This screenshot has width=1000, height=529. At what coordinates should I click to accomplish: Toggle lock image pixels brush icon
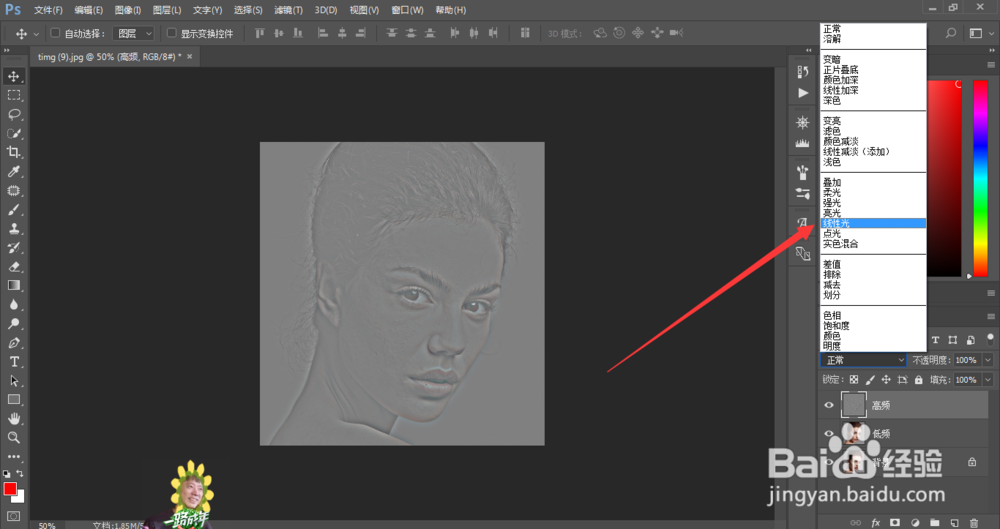point(870,380)
